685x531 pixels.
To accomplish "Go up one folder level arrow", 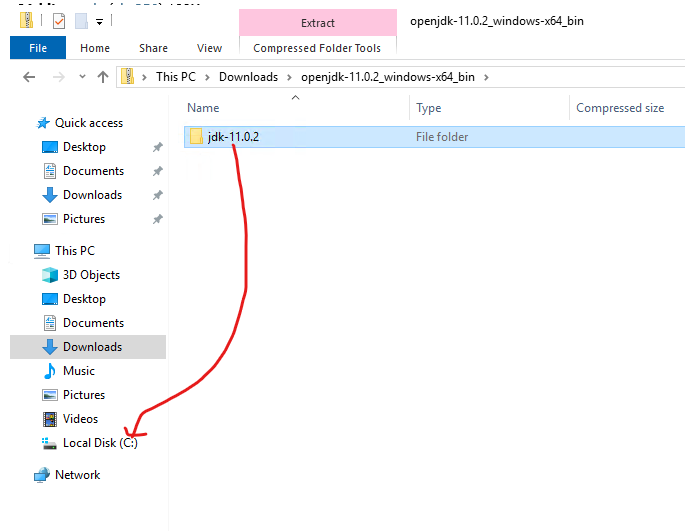I will pos(103,77).
